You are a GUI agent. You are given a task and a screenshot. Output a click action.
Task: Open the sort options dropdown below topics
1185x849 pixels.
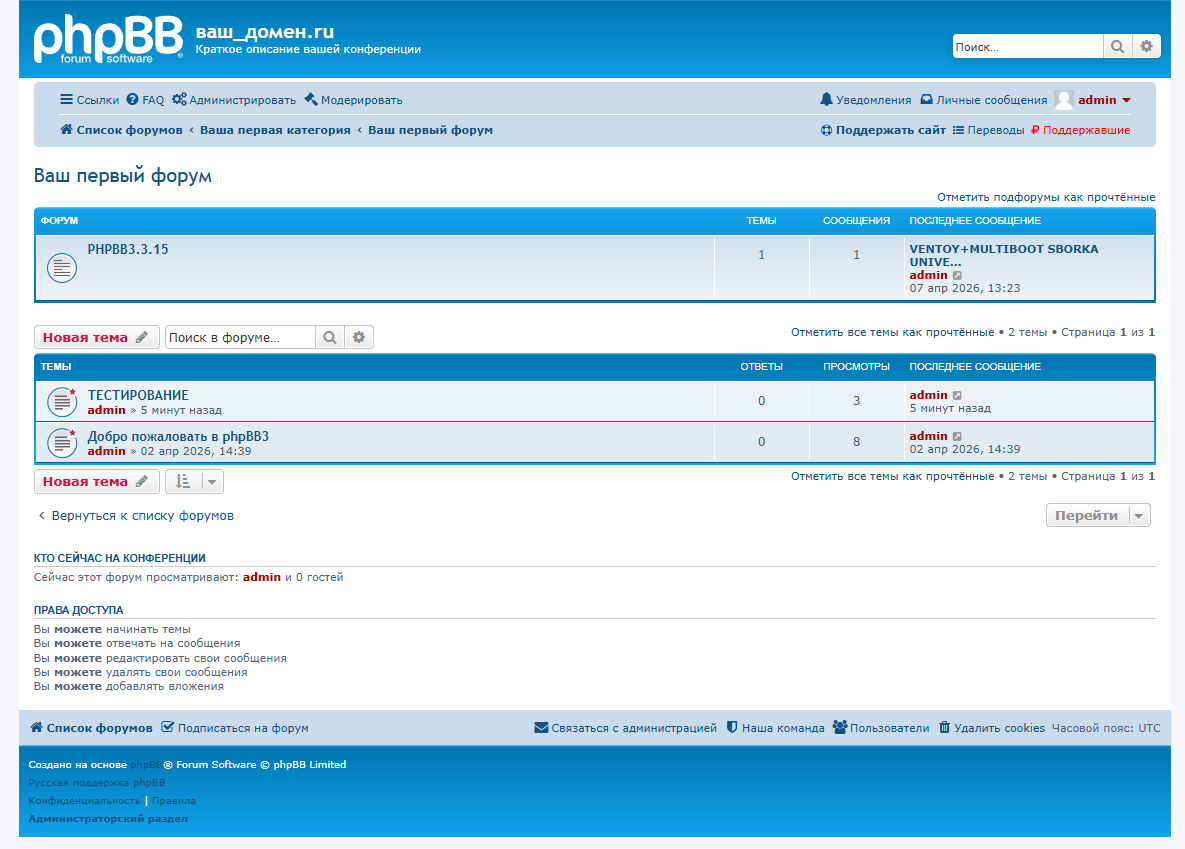coord(194,482)
